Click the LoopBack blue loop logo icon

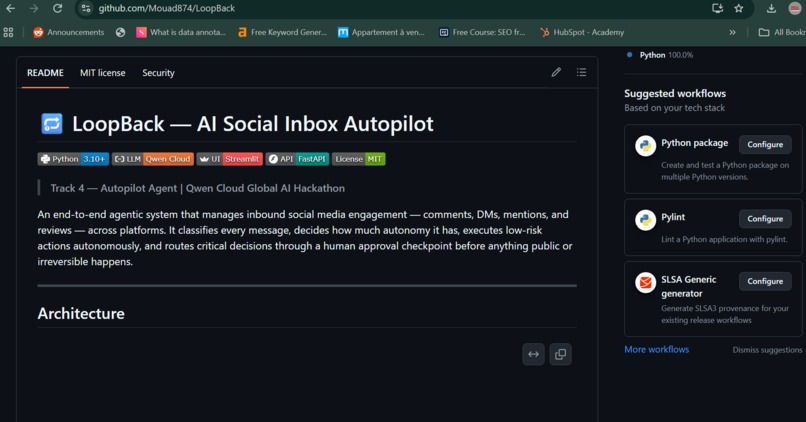coord(51,124)
